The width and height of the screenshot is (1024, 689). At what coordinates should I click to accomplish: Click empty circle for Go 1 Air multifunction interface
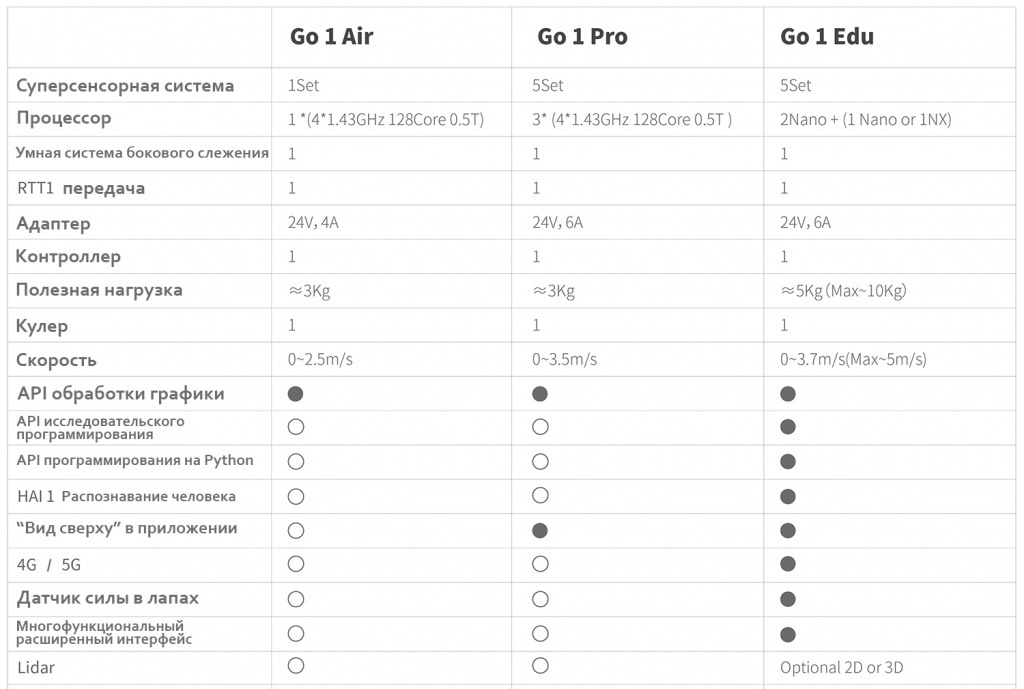pos(296,633)
